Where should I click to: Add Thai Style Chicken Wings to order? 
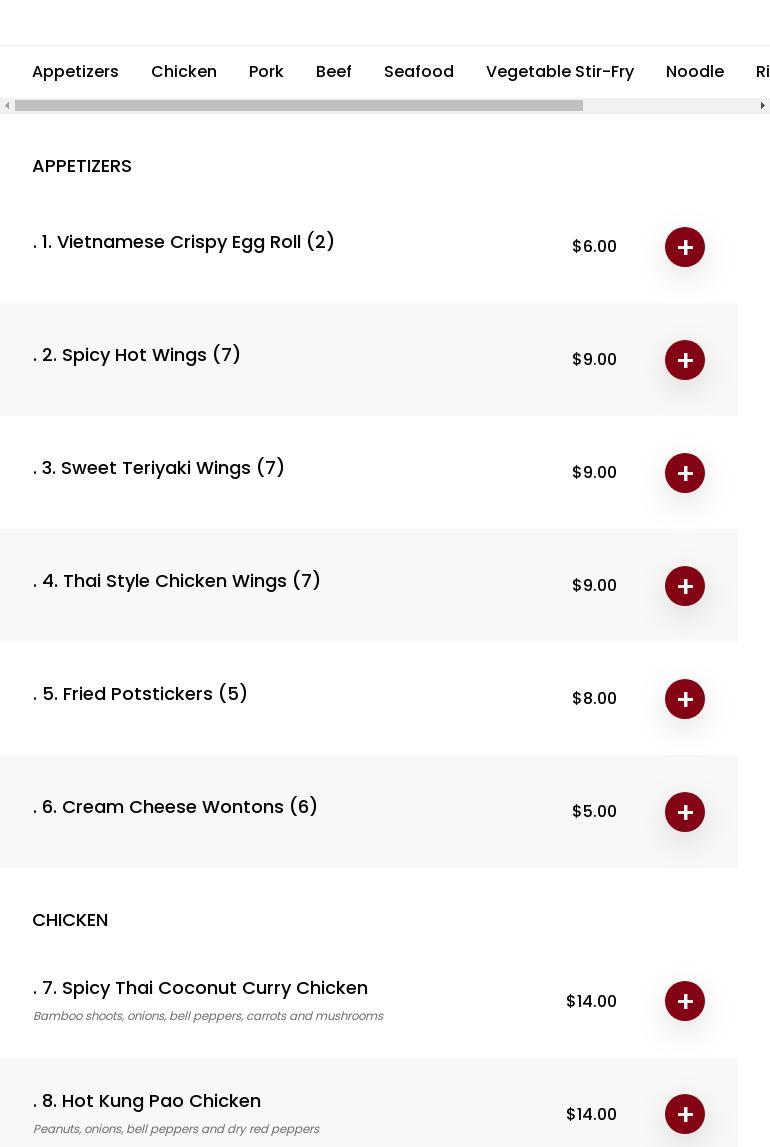click(685, 586)
